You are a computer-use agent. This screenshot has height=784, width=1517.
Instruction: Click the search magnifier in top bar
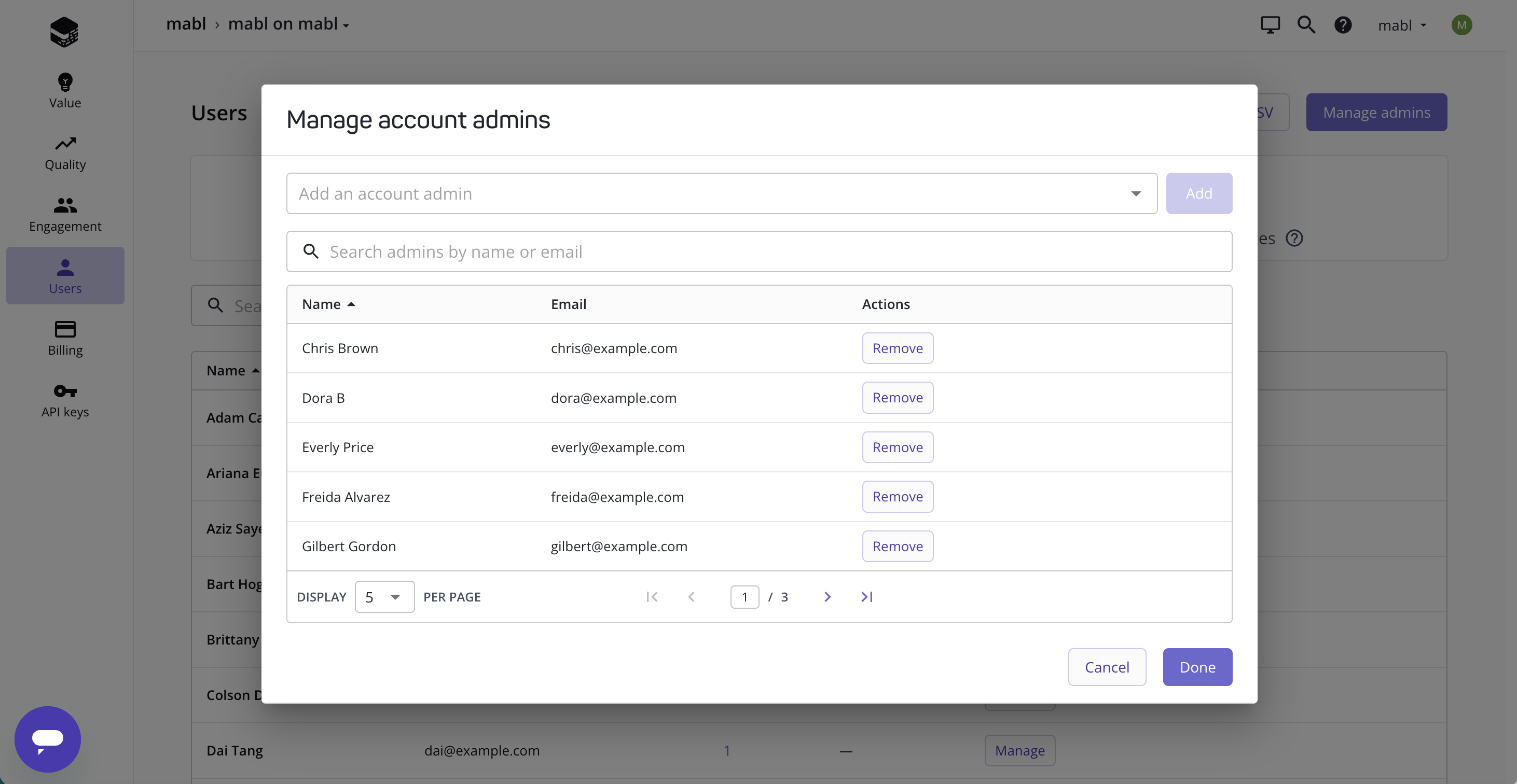click(1306, 25)
